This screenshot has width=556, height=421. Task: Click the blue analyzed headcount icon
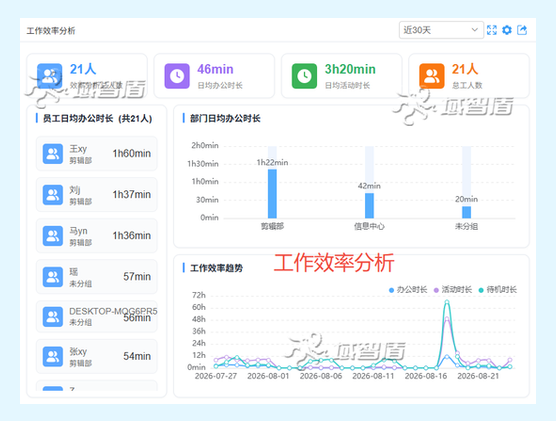click(50, 76)
